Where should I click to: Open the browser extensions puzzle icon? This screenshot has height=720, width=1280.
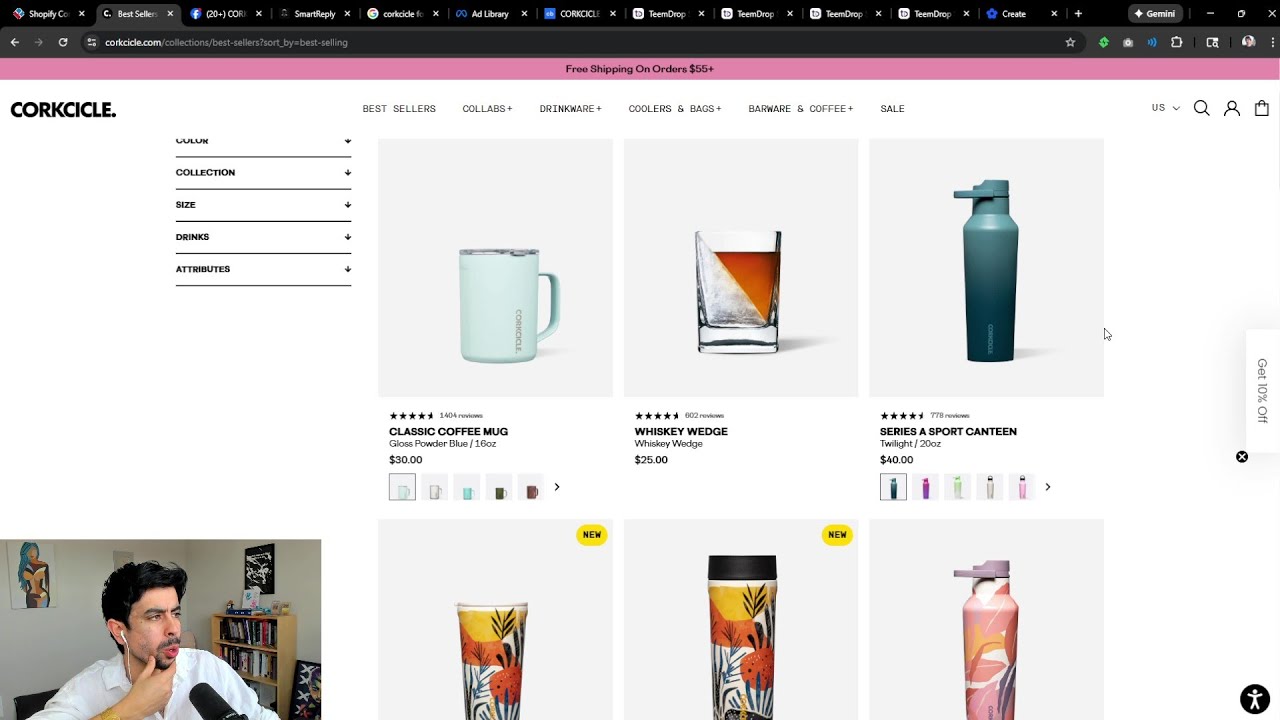click(1176, 42)
